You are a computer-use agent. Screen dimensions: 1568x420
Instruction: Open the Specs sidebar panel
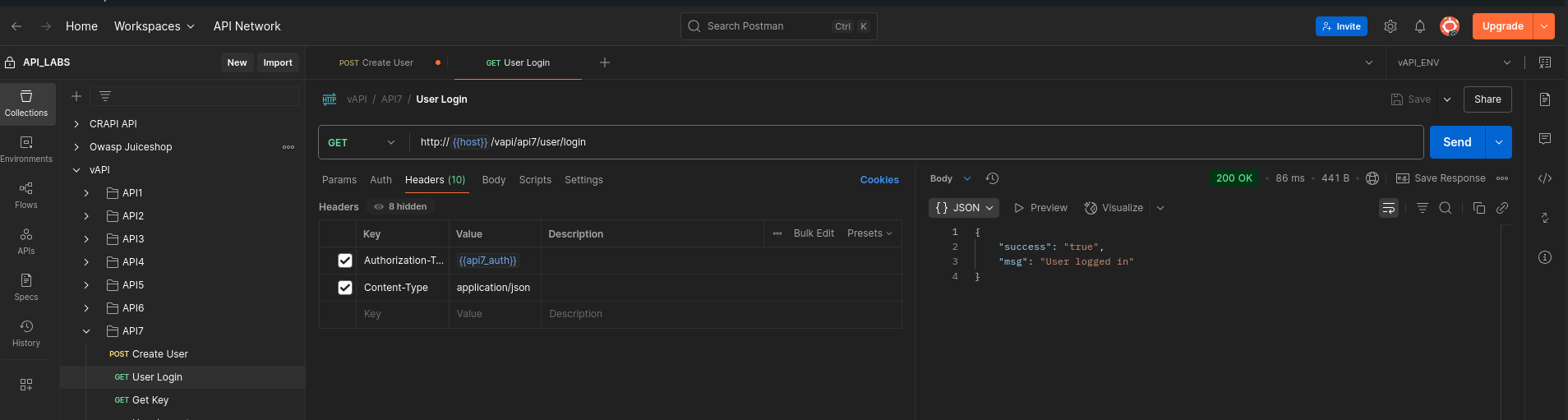pos(26,288)
